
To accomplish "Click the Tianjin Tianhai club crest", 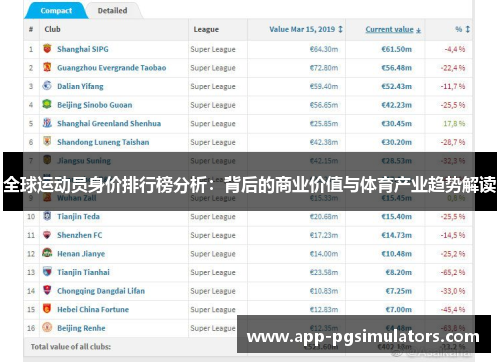I will (x=47, y=272).
